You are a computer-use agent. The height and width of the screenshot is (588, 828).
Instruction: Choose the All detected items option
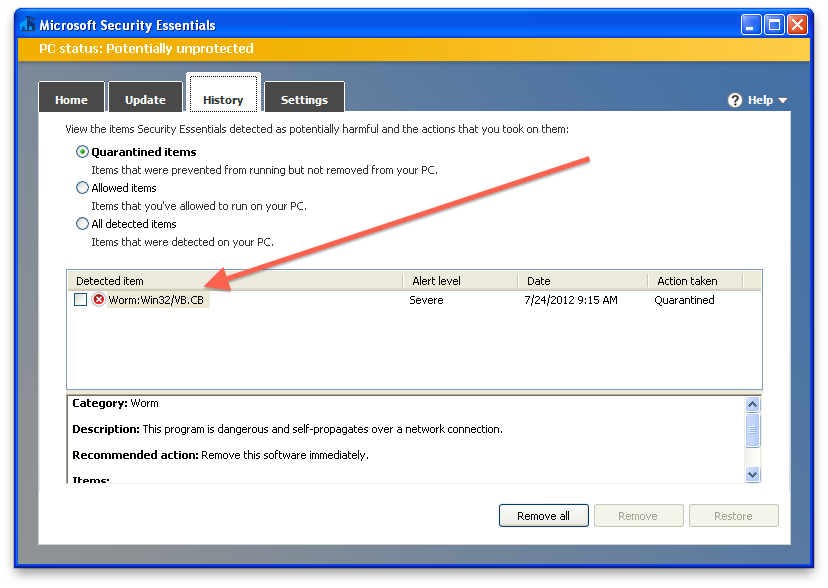pyautogui.click(x=83, y=224)
